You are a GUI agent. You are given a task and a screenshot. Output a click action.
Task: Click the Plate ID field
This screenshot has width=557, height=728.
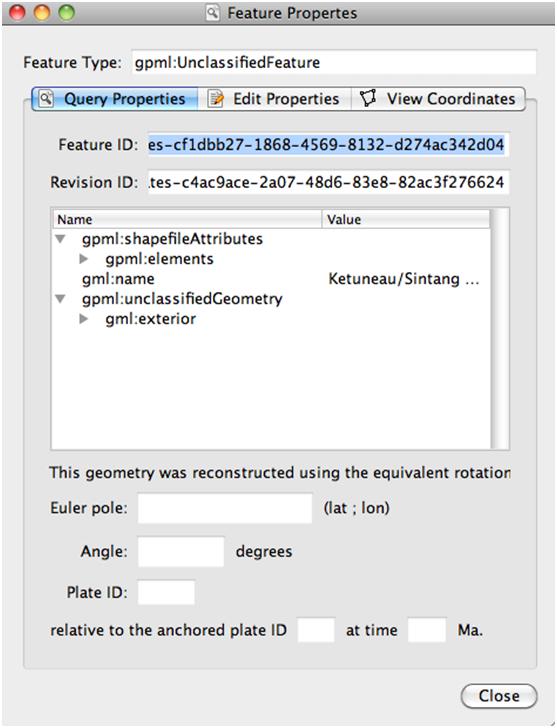(x=166, y=592)
